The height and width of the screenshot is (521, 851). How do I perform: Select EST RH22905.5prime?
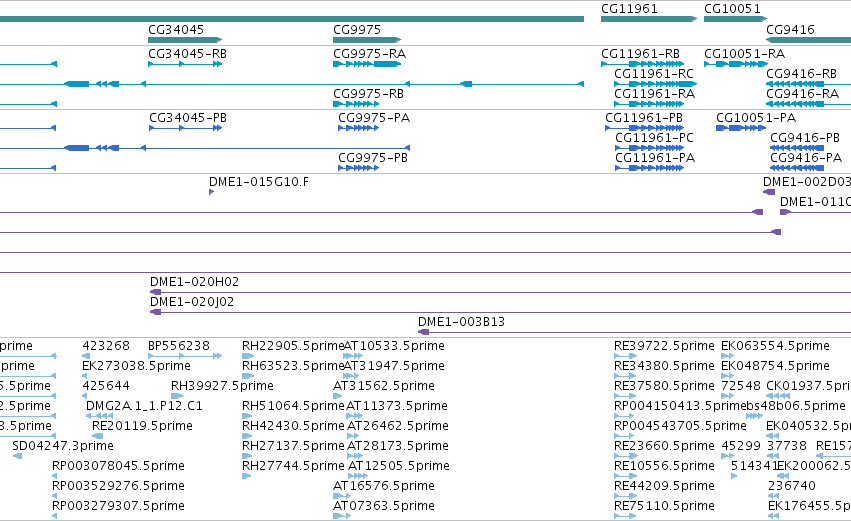point(293,345)
